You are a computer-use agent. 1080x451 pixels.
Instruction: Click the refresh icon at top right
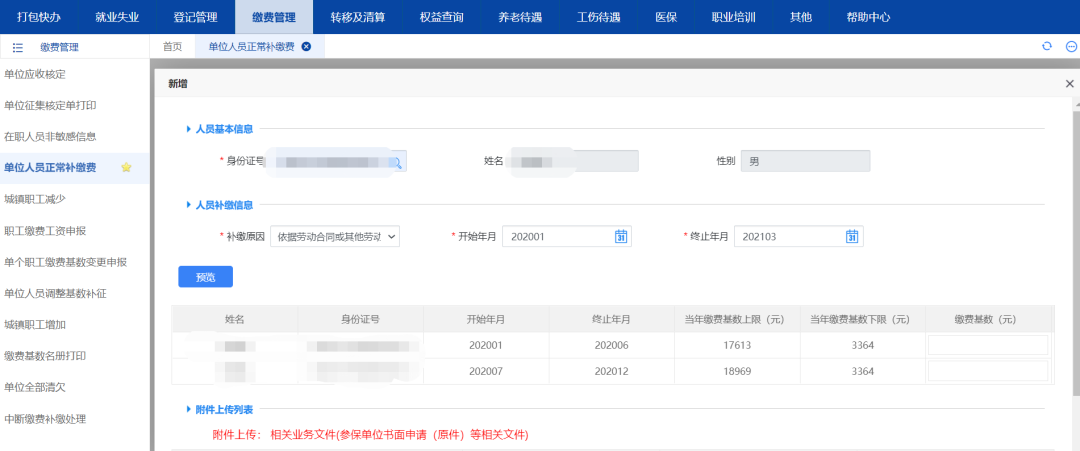coord(1047,47)
